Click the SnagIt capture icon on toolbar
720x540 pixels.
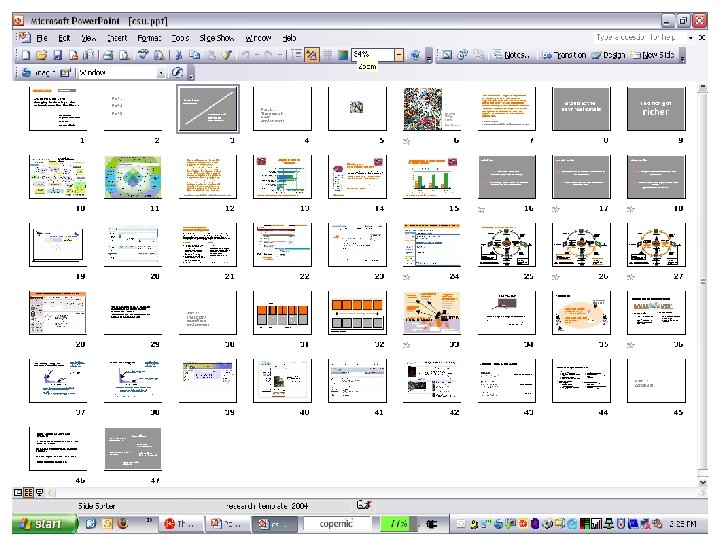coord(27,73)
